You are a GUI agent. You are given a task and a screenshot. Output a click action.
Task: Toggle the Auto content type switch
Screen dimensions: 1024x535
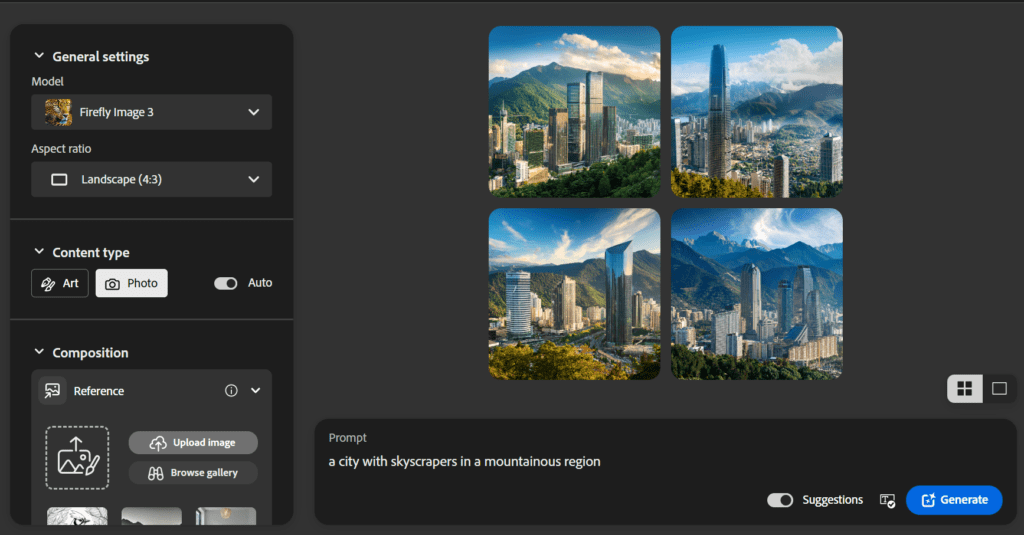pos(226,284)
